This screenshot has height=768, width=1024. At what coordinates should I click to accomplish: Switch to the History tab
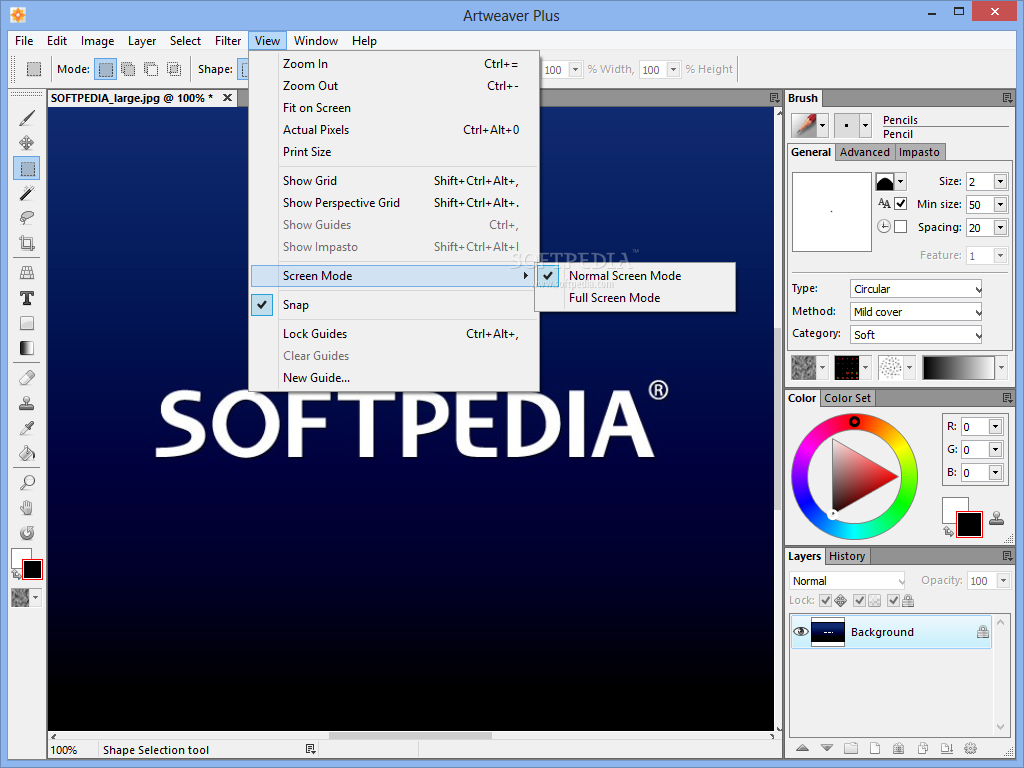pyautogui.click(x=846, y=556)
